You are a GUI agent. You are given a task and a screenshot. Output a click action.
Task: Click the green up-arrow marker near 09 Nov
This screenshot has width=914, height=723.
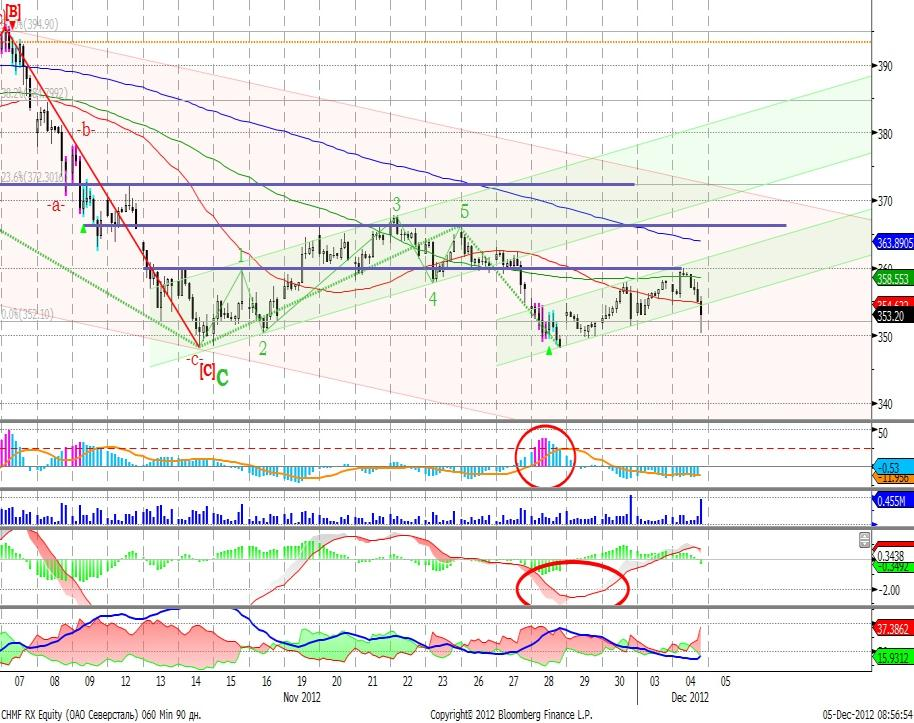click(x=85, y=228)
